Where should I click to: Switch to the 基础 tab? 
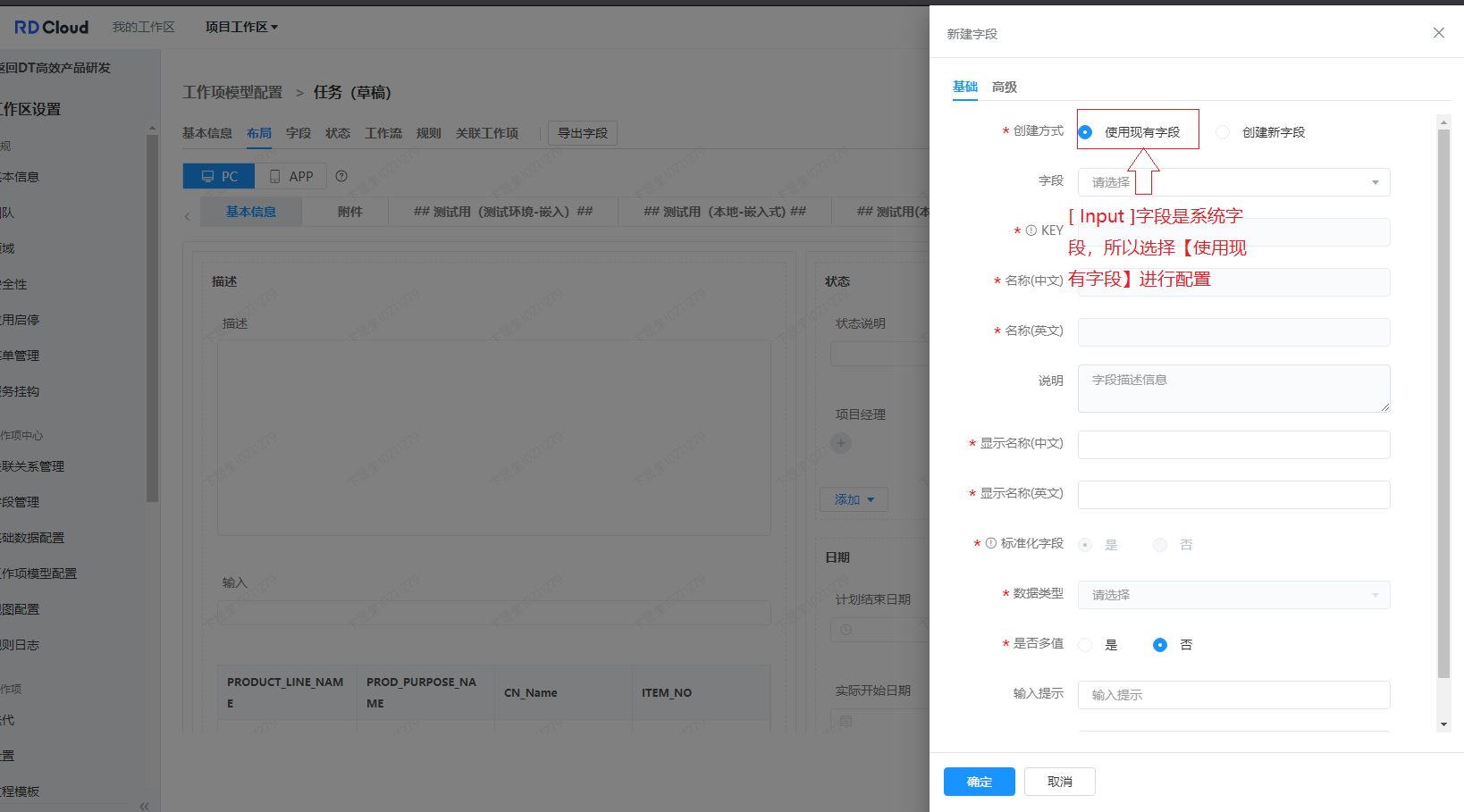tap(965, 87)
